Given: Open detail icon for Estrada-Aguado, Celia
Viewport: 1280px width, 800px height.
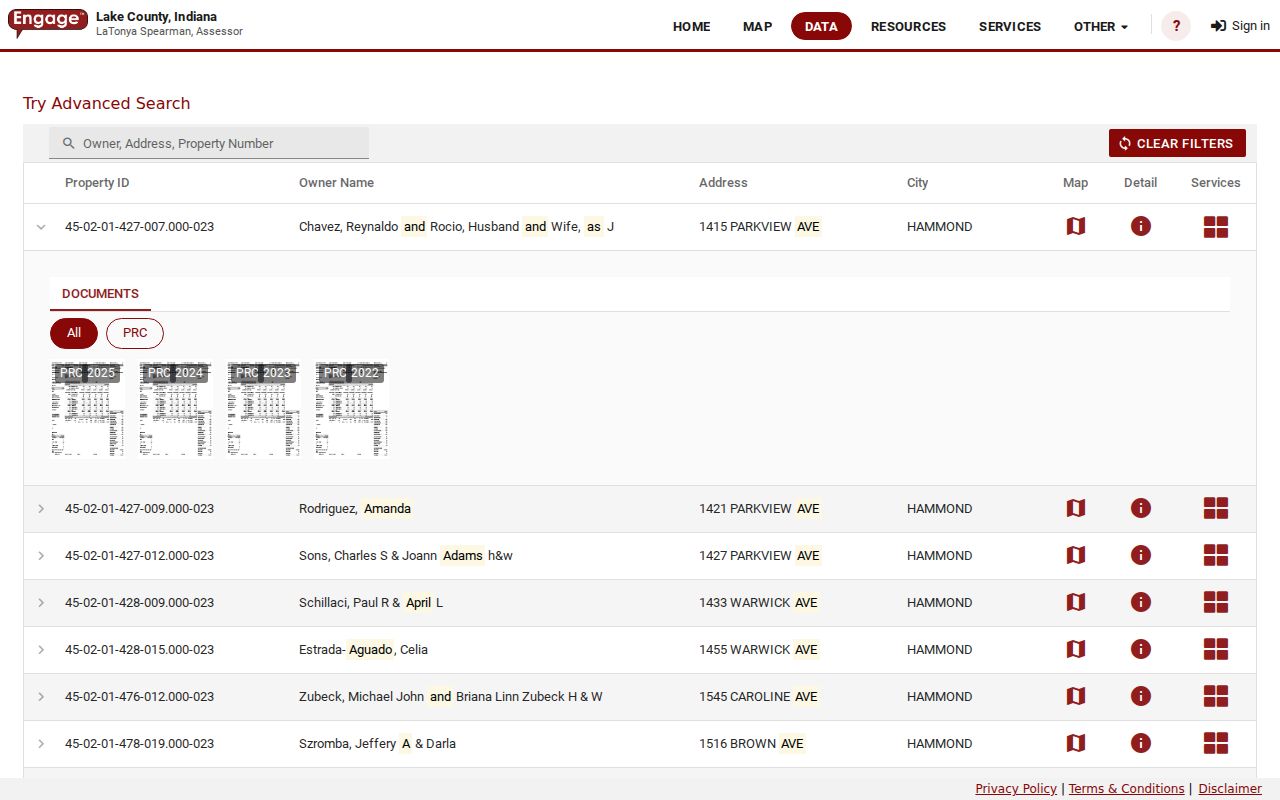Looking at the screenshot, I should click(1140, 650).
